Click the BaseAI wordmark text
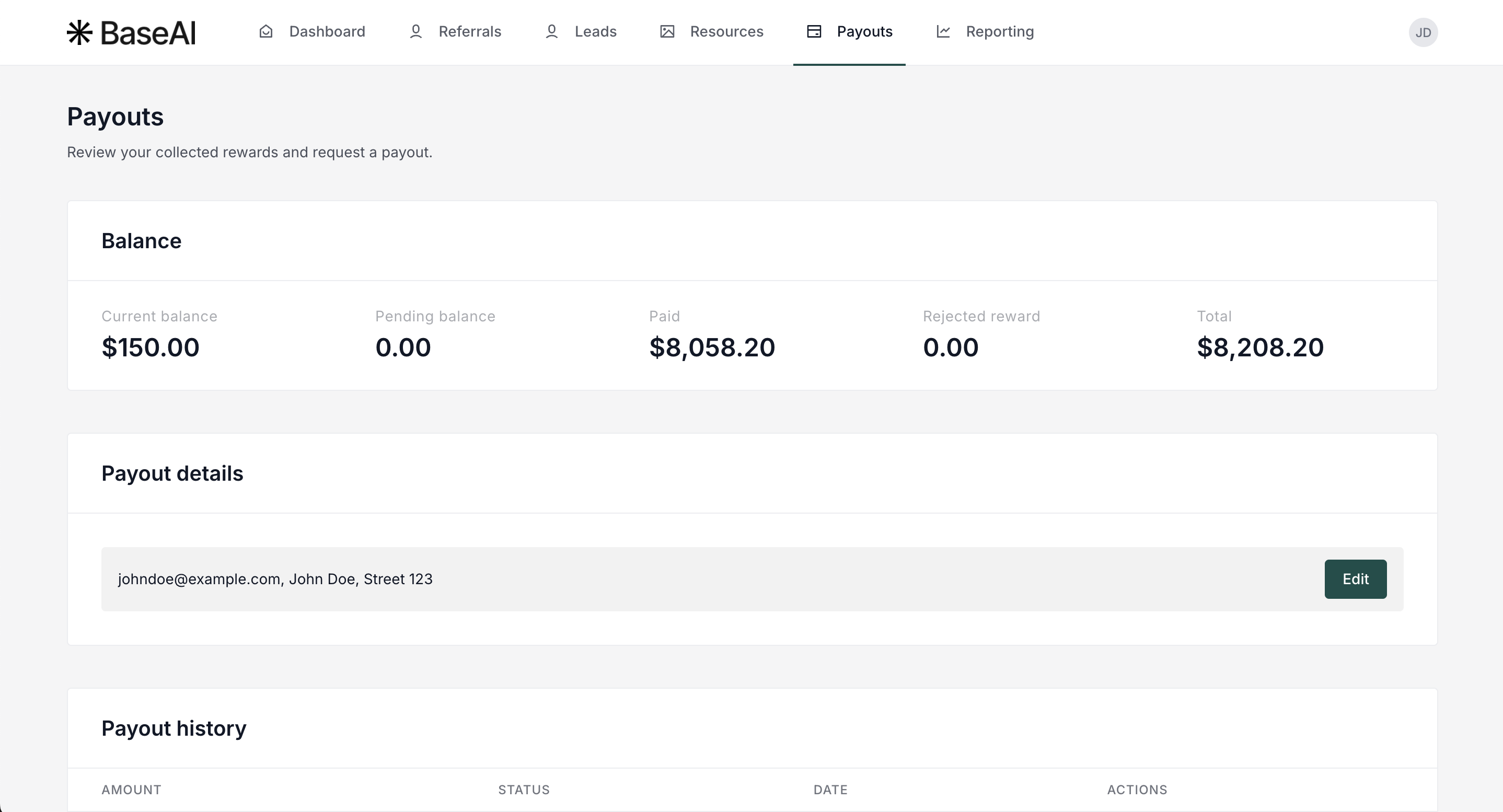Image resolution: width=1503 pixels, height=812 pixels. coord(148,33)
